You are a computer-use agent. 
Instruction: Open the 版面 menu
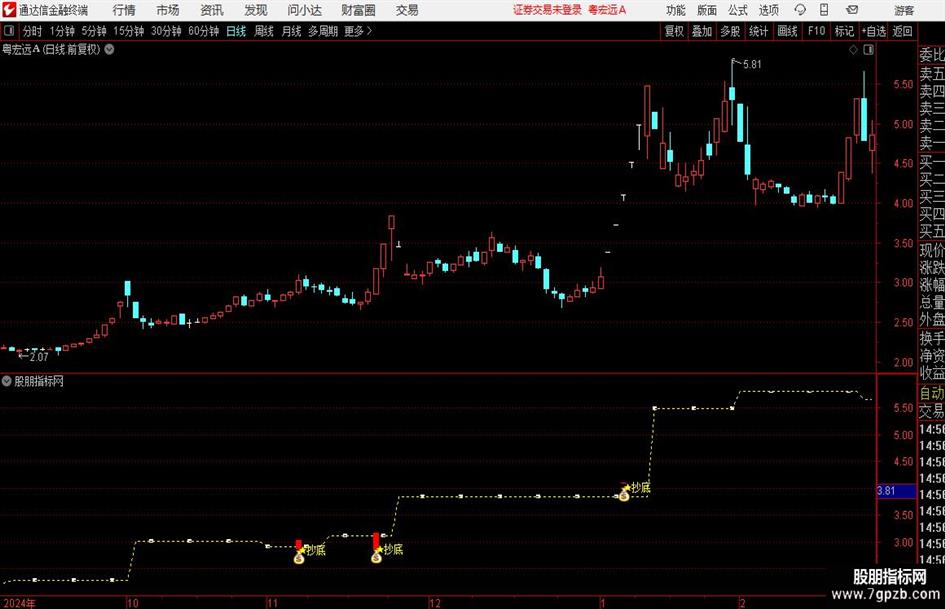click(706, 10)
